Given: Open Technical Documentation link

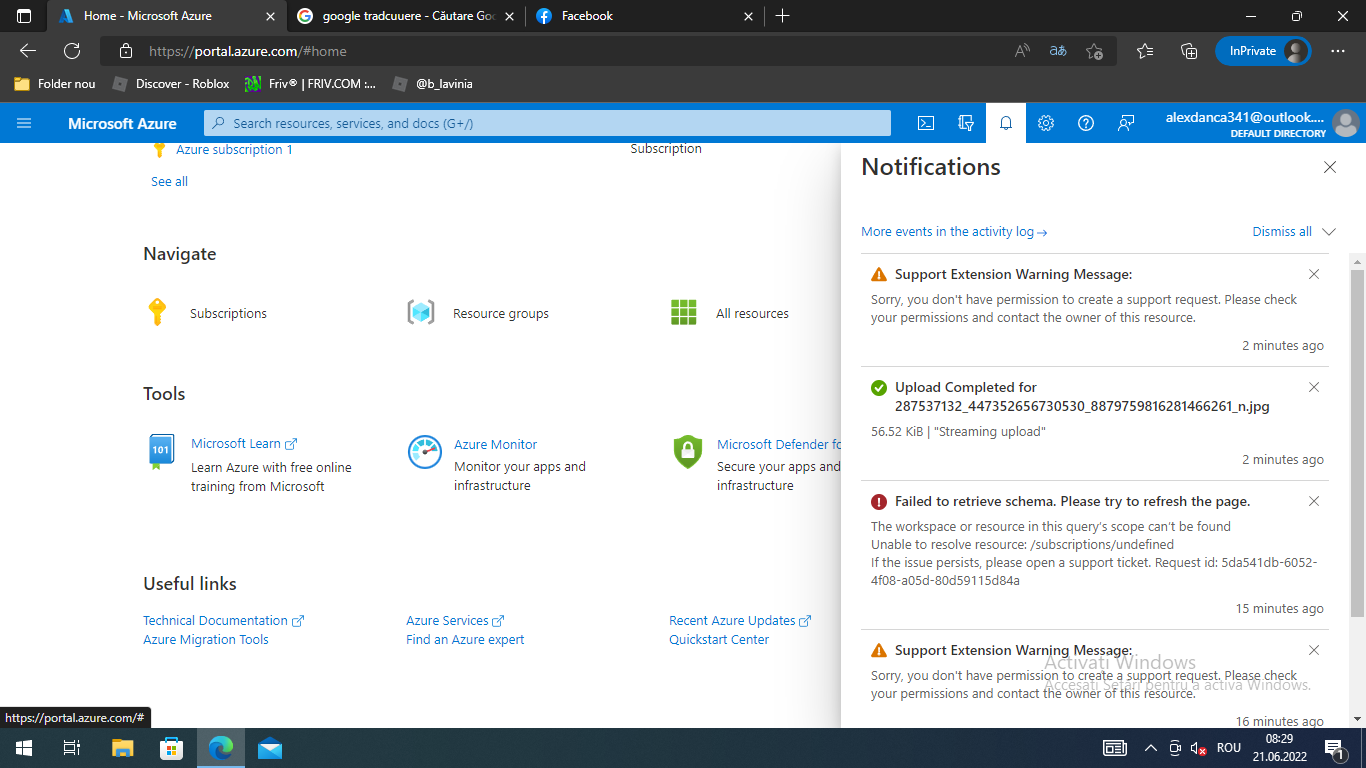Looking at the screenshot, I should click(x=223, y=621).
